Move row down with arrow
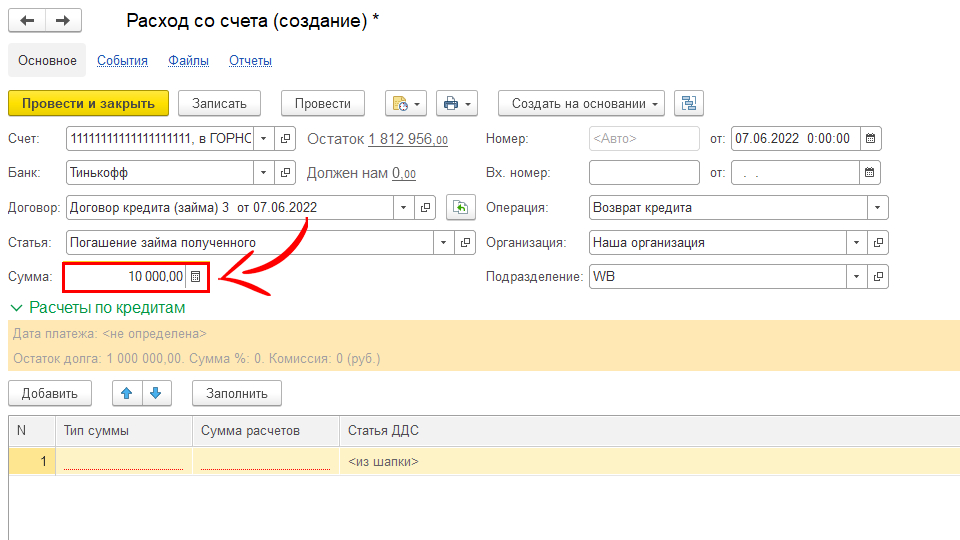The height and width of the screenshot is (540, 960). [155, 393]
